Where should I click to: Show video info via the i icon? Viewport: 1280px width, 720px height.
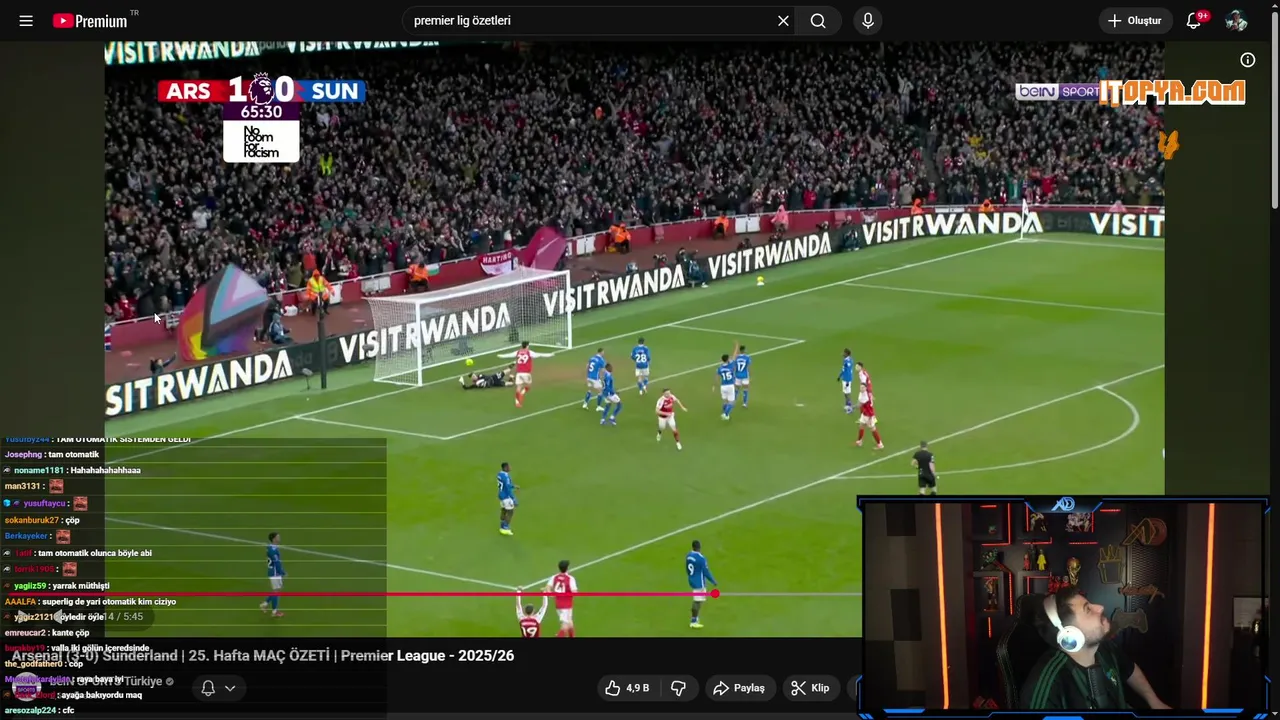[1247, 60]
